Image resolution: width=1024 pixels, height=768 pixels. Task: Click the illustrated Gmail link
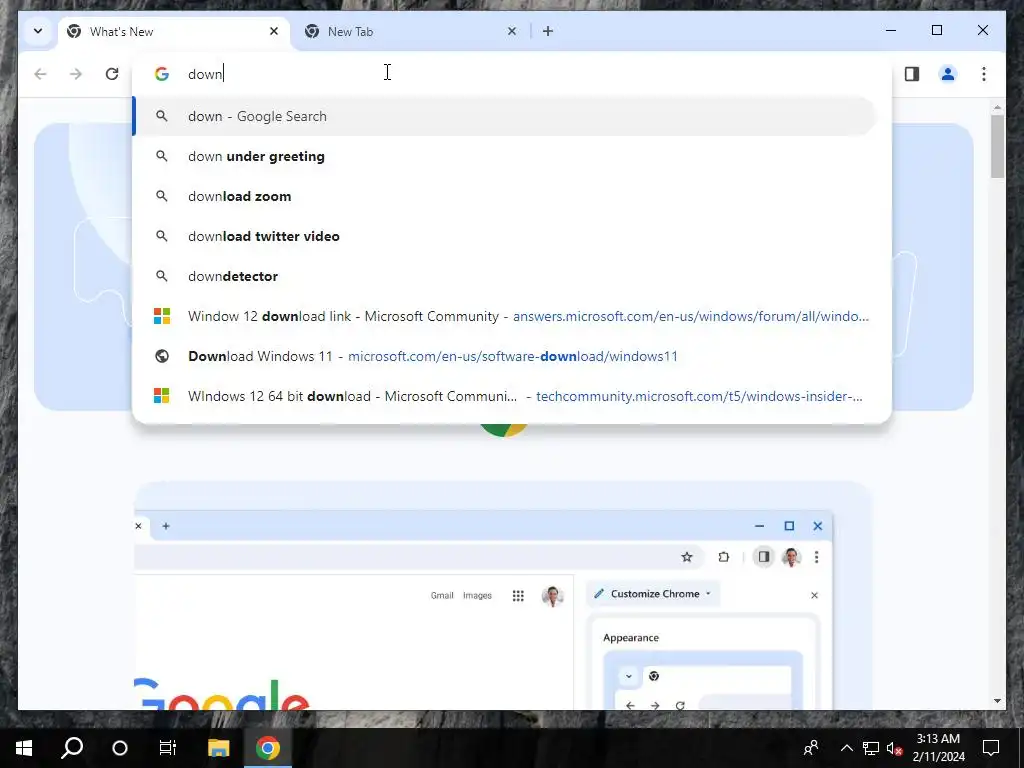coord(442,596)
